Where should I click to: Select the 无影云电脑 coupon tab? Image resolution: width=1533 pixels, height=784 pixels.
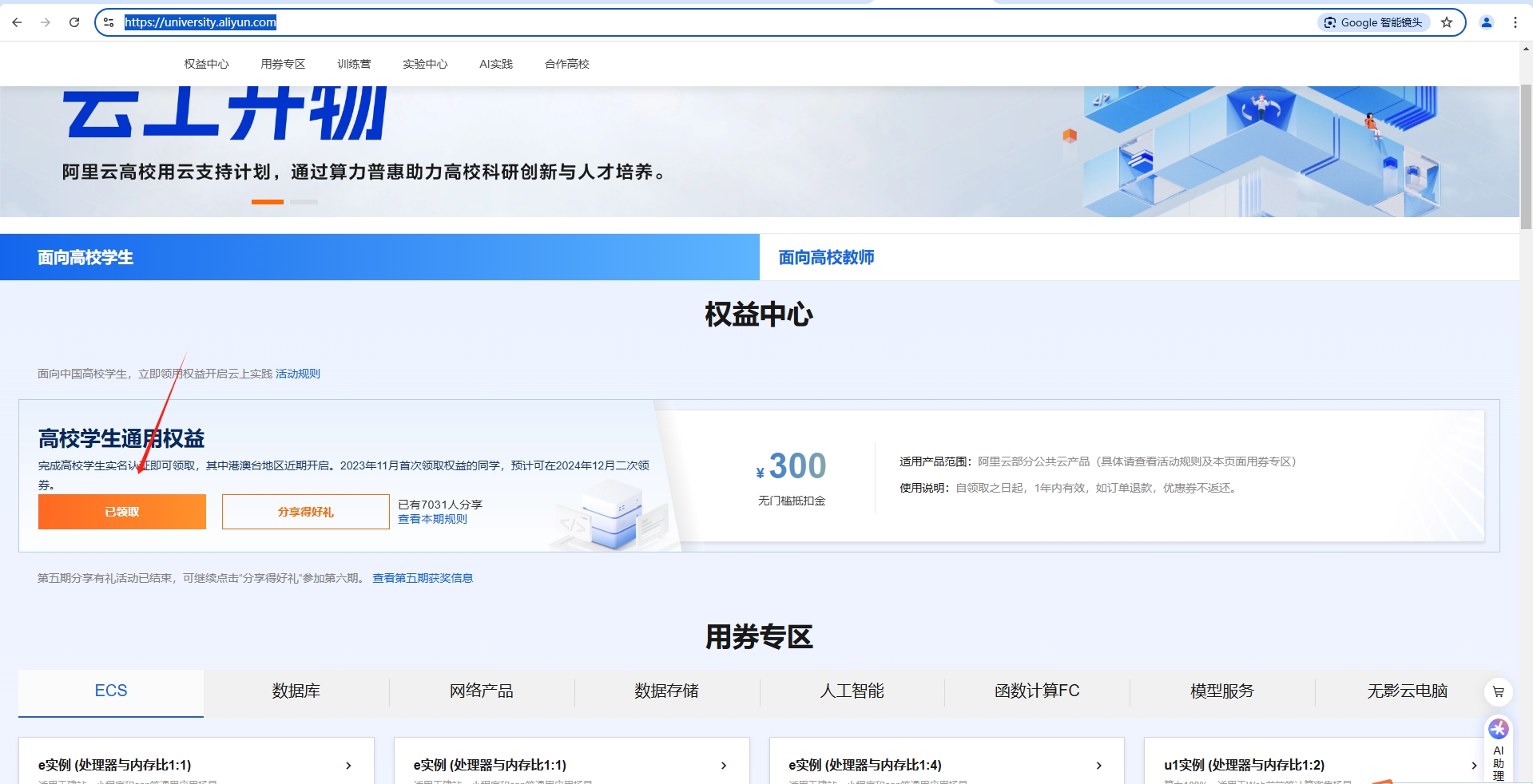coord(1408,691)
